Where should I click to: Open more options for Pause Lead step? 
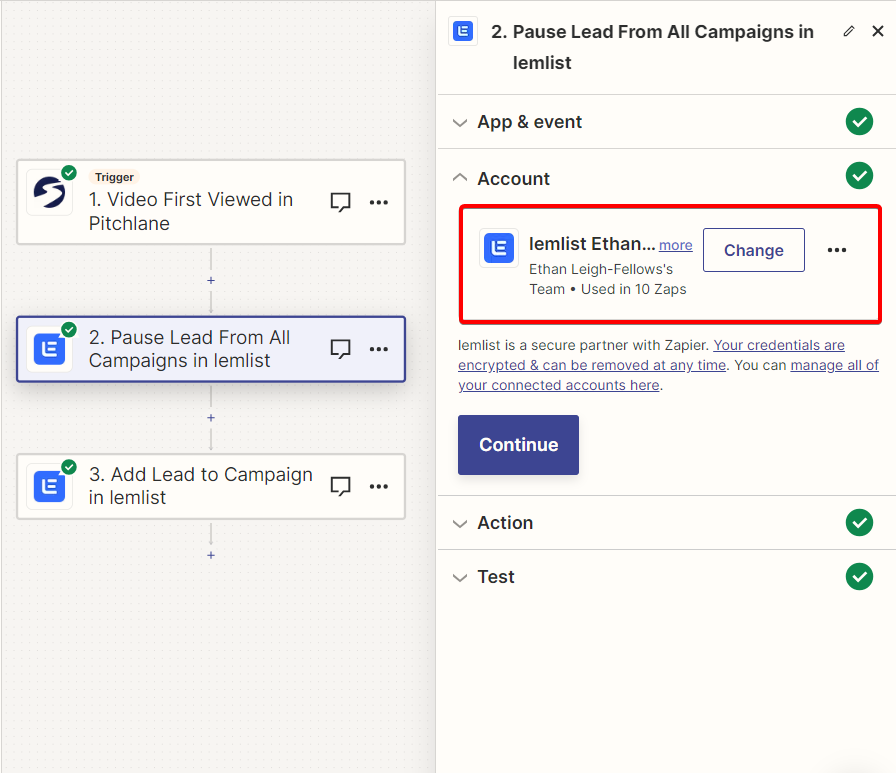(x=378, y=349)
